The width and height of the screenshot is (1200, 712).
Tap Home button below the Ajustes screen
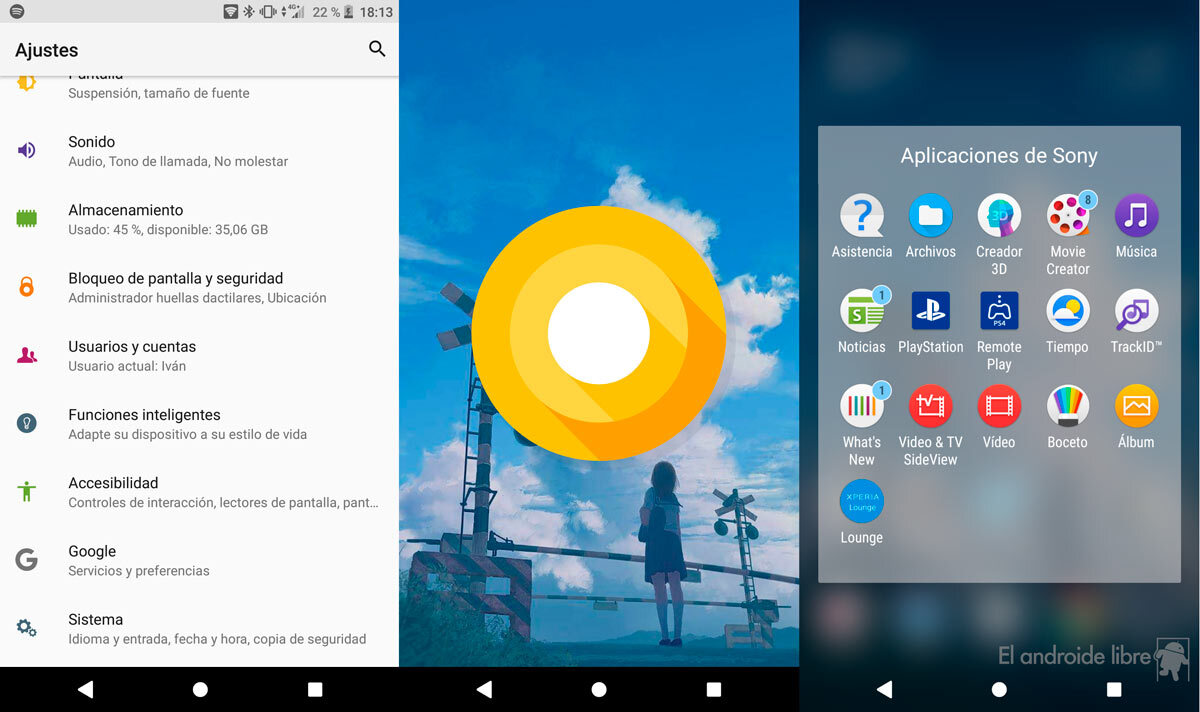pyautogui.click(x=200, y=689)
